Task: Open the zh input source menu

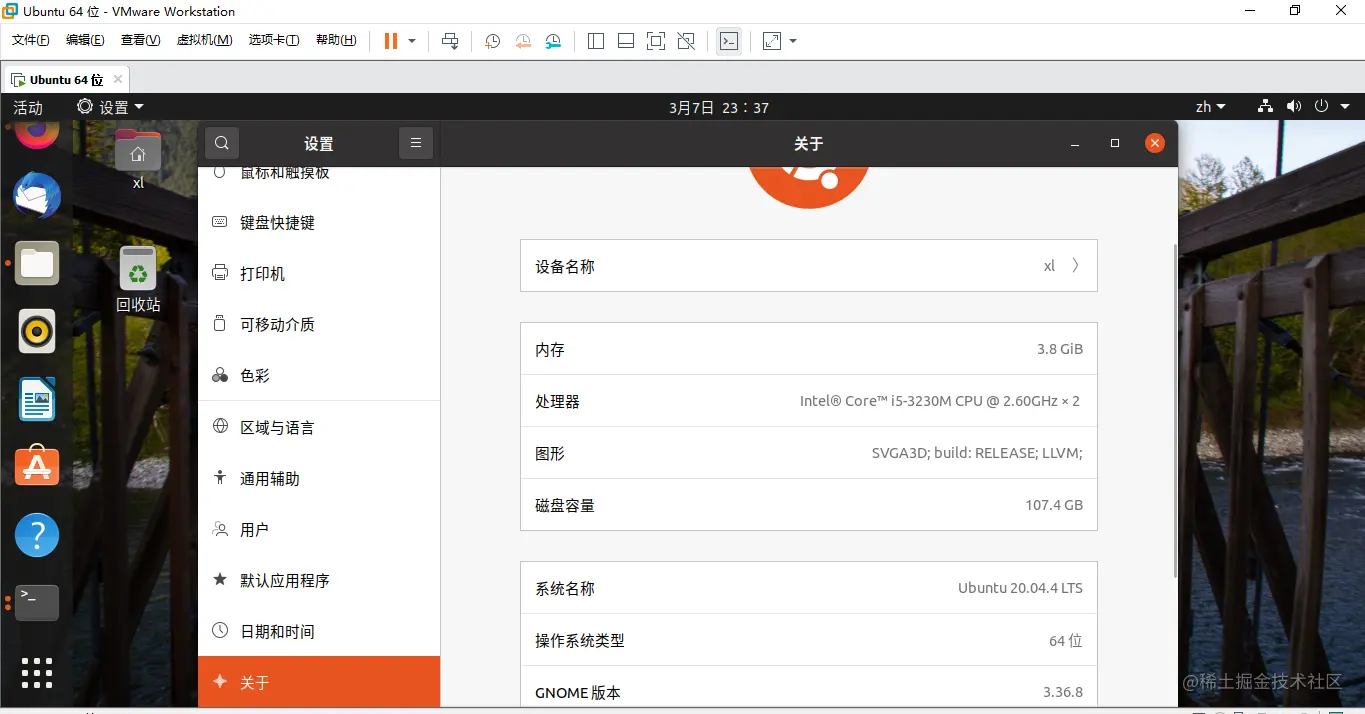Action: point(1210,107)
